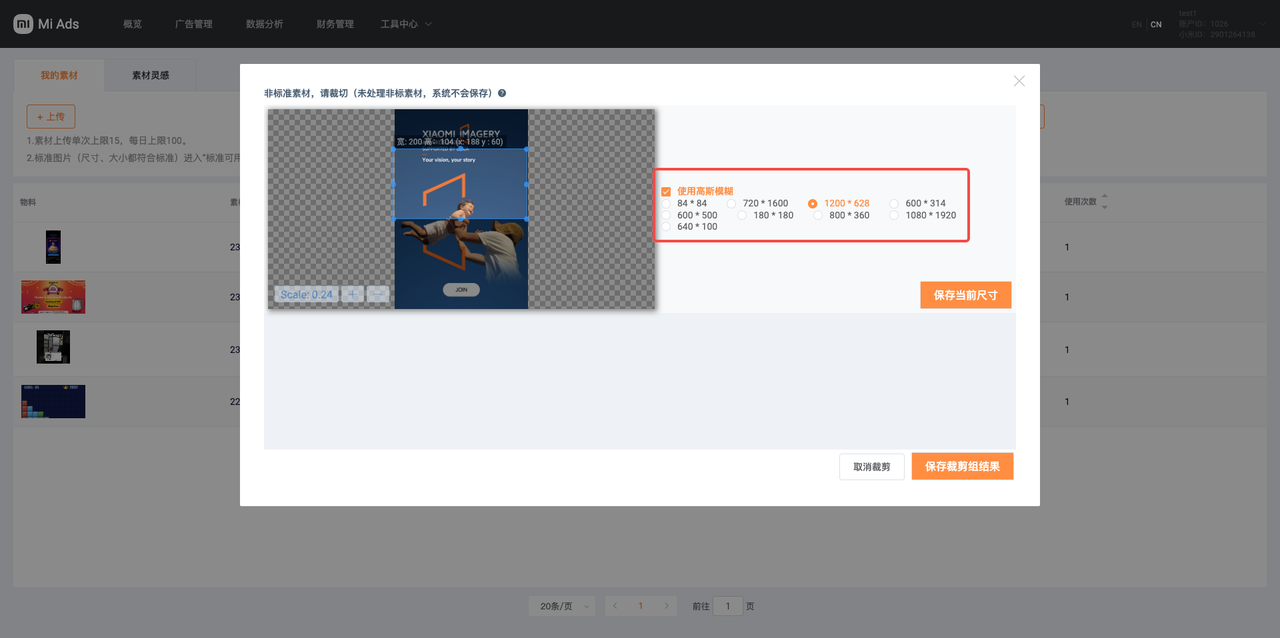Image resolution: width=1280 pixels, height=638 pixels.
Task: Open the 20条/页 page size dropdown
Action: coord(561,606)
